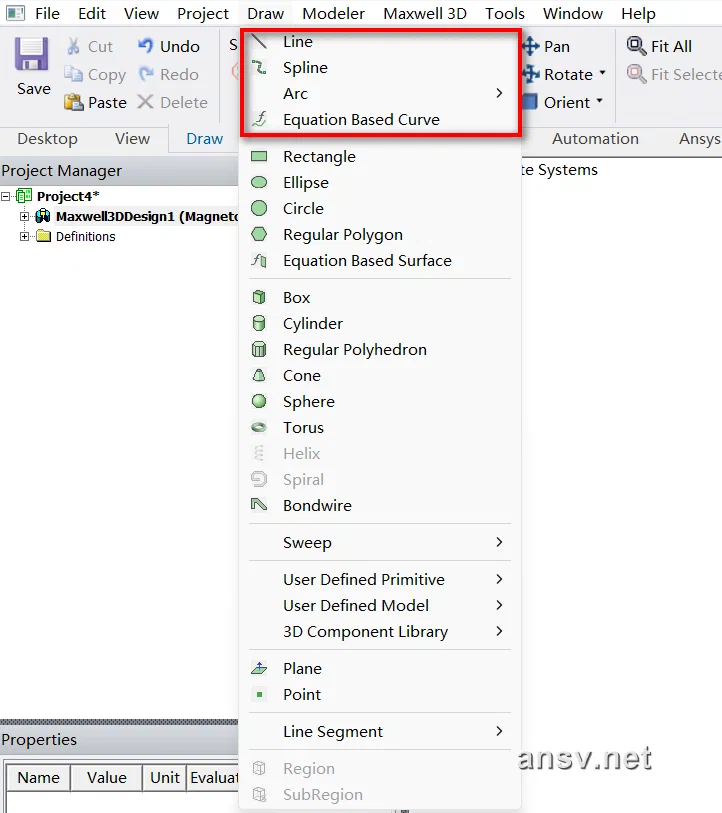Click the Unit column header

pyautogui.click(x=164, y=778)
